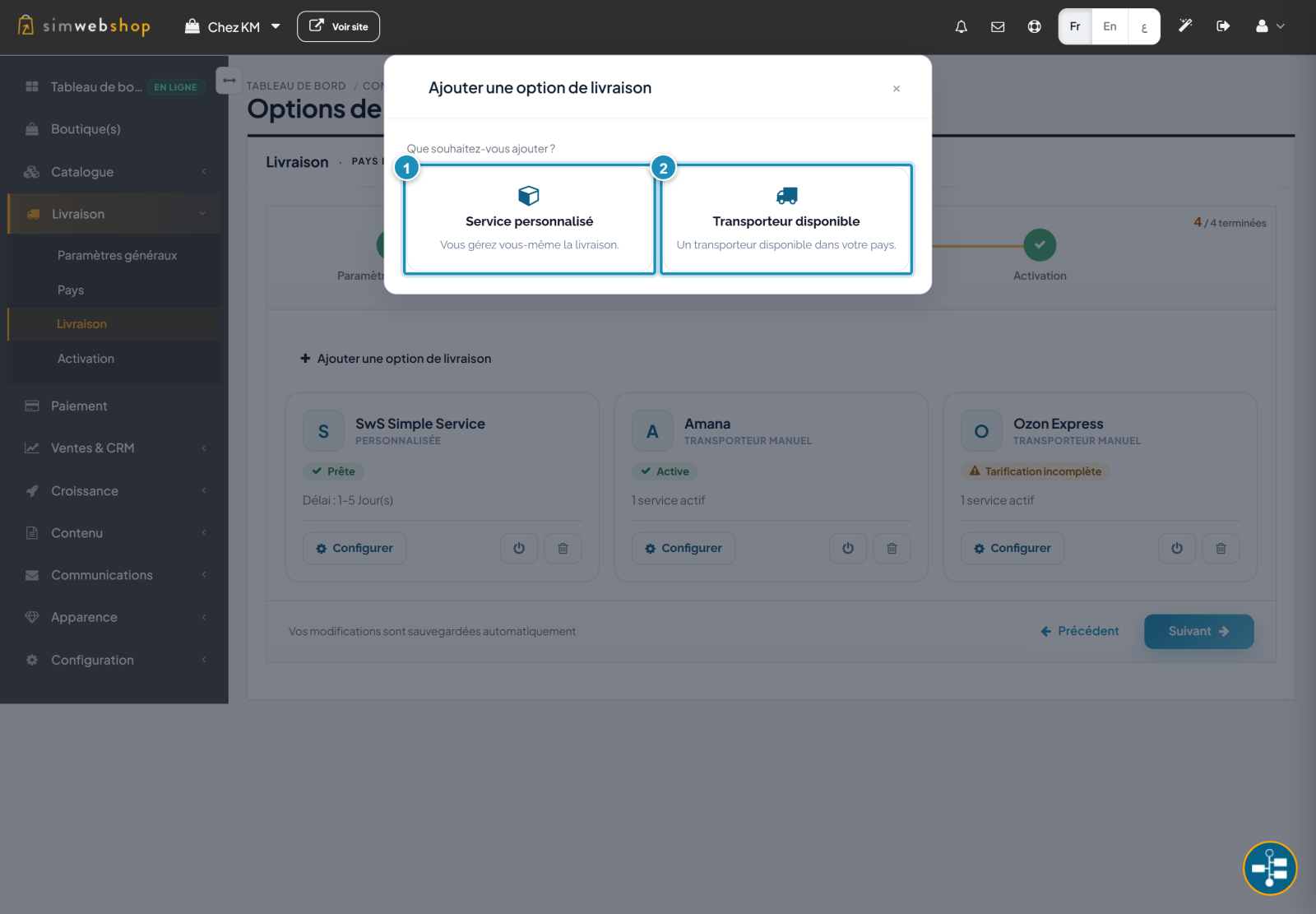
Task: Open the floating workflow diagram button
Action: pos(1269,868)
